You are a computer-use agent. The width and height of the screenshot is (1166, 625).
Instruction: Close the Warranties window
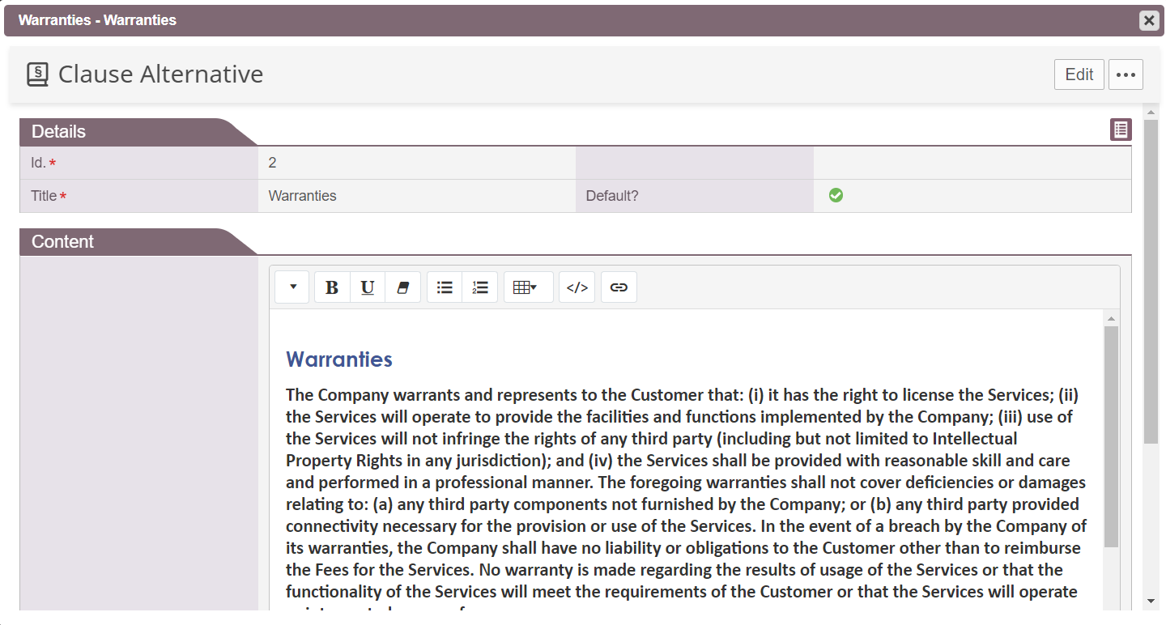pos(1148,20)
